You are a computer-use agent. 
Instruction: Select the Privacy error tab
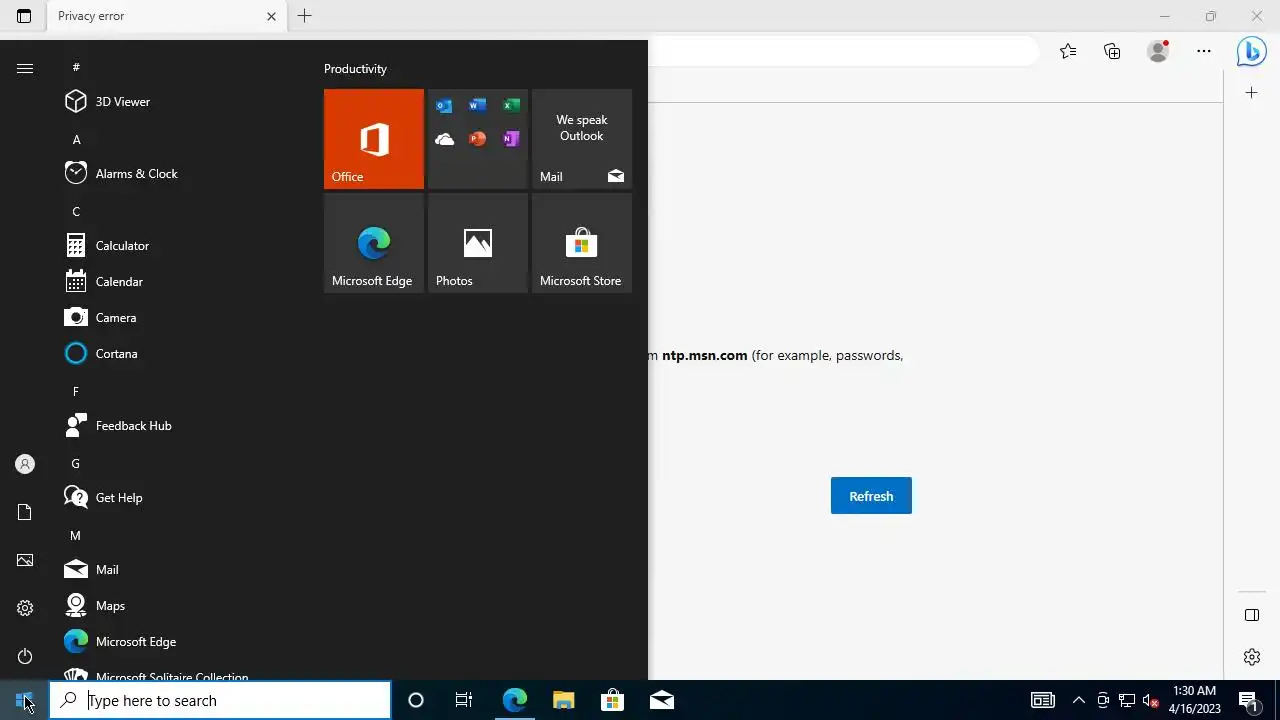(165, 16)
